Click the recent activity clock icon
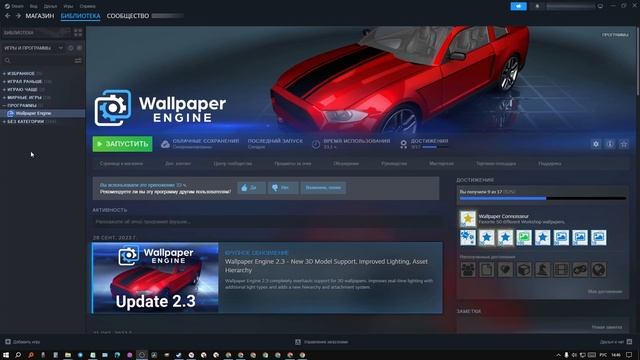 point(71,48)
